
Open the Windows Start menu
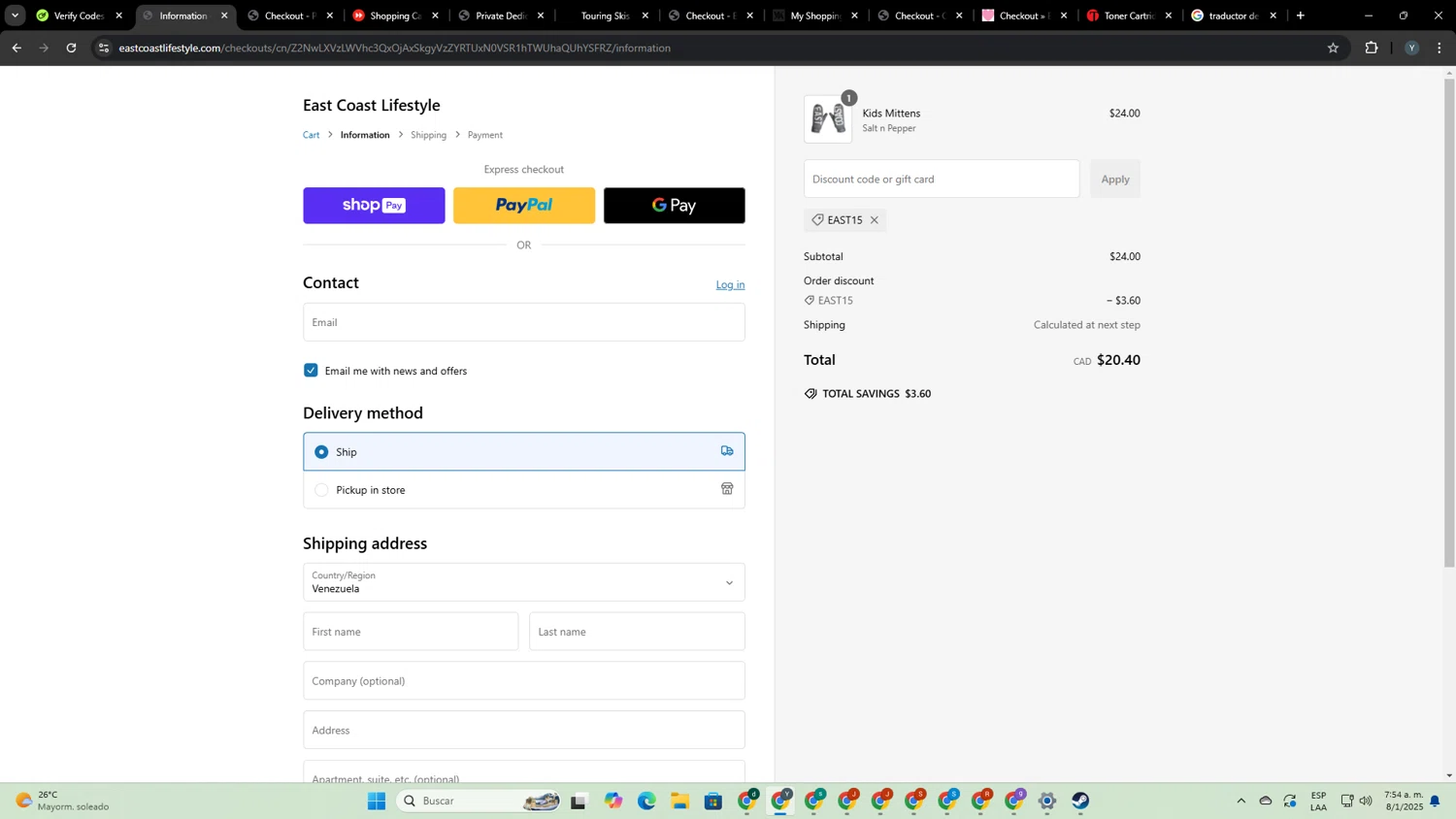pyautogui.click(x=377, y=801)
